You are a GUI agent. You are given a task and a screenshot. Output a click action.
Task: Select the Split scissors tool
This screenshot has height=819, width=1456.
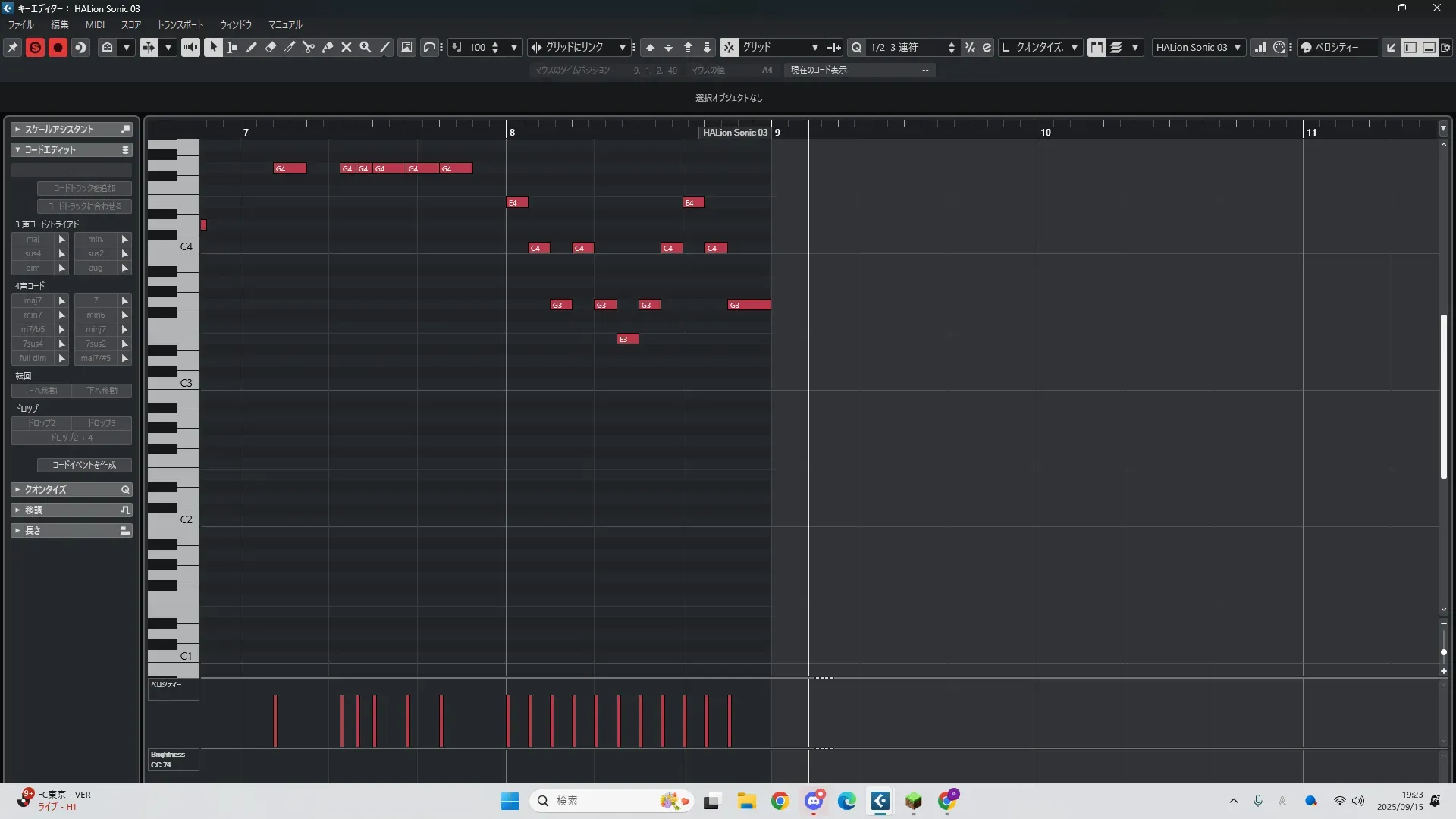pos(309,47)
